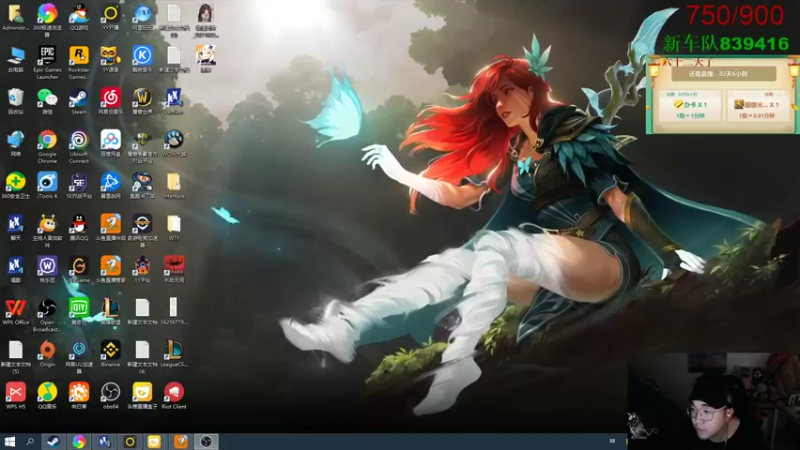Launch Ubisoft Connect shortcut

(x=79, y=139)
